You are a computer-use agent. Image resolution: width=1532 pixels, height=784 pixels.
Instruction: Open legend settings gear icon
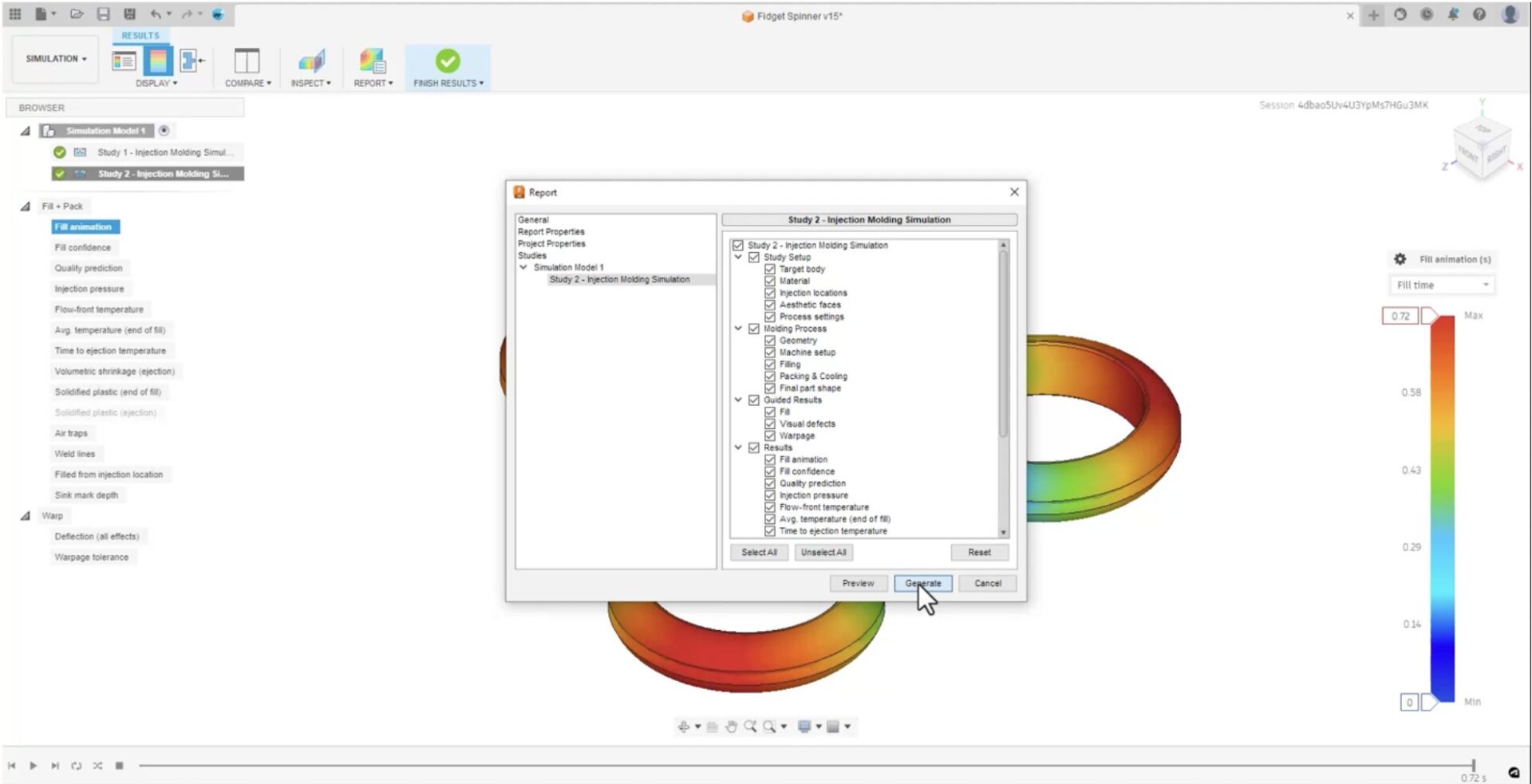pos(1400,259)
